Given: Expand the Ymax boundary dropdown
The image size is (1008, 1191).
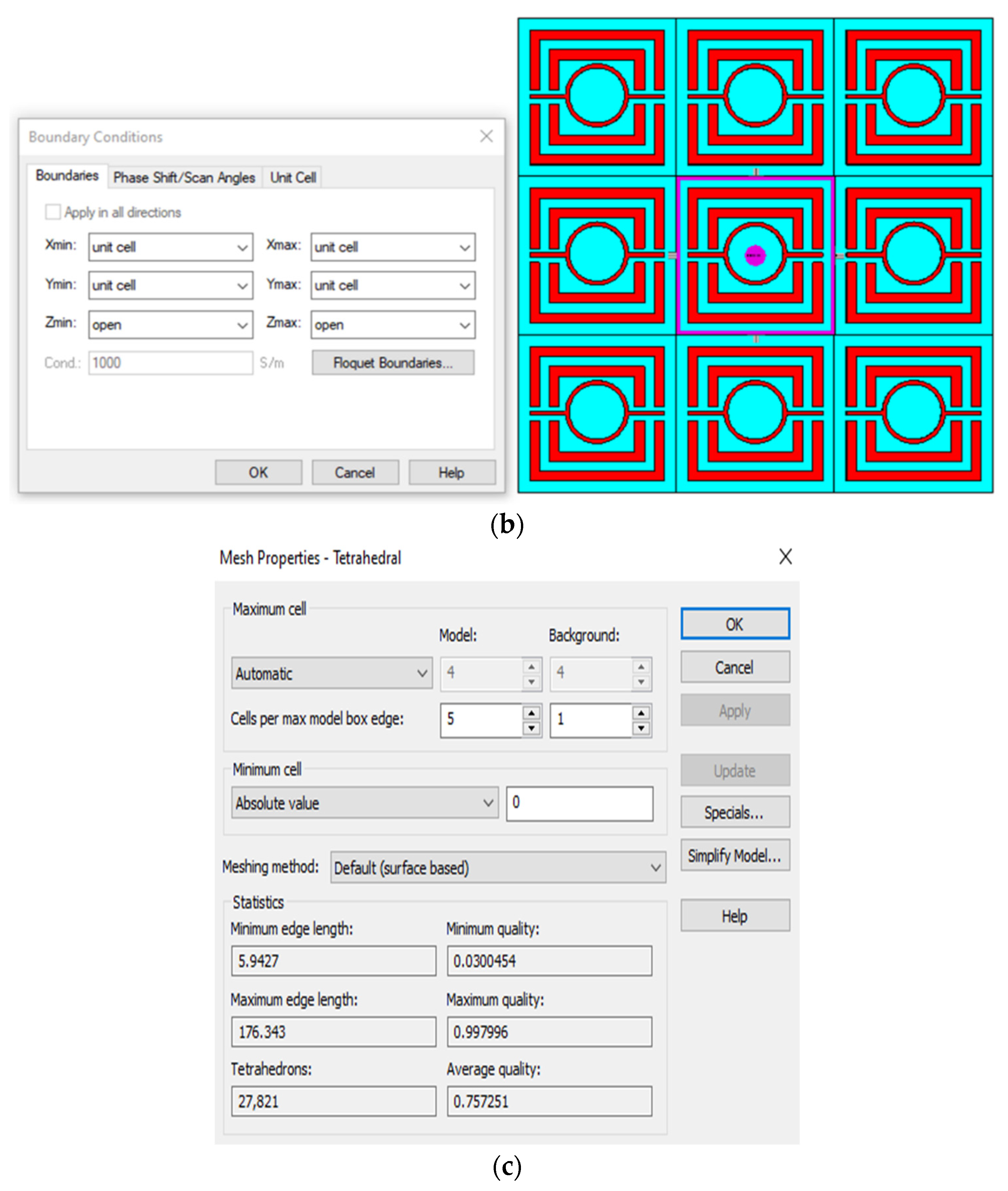Looking at the screenshot, I should pyautogui.click(x=393, y=285).
